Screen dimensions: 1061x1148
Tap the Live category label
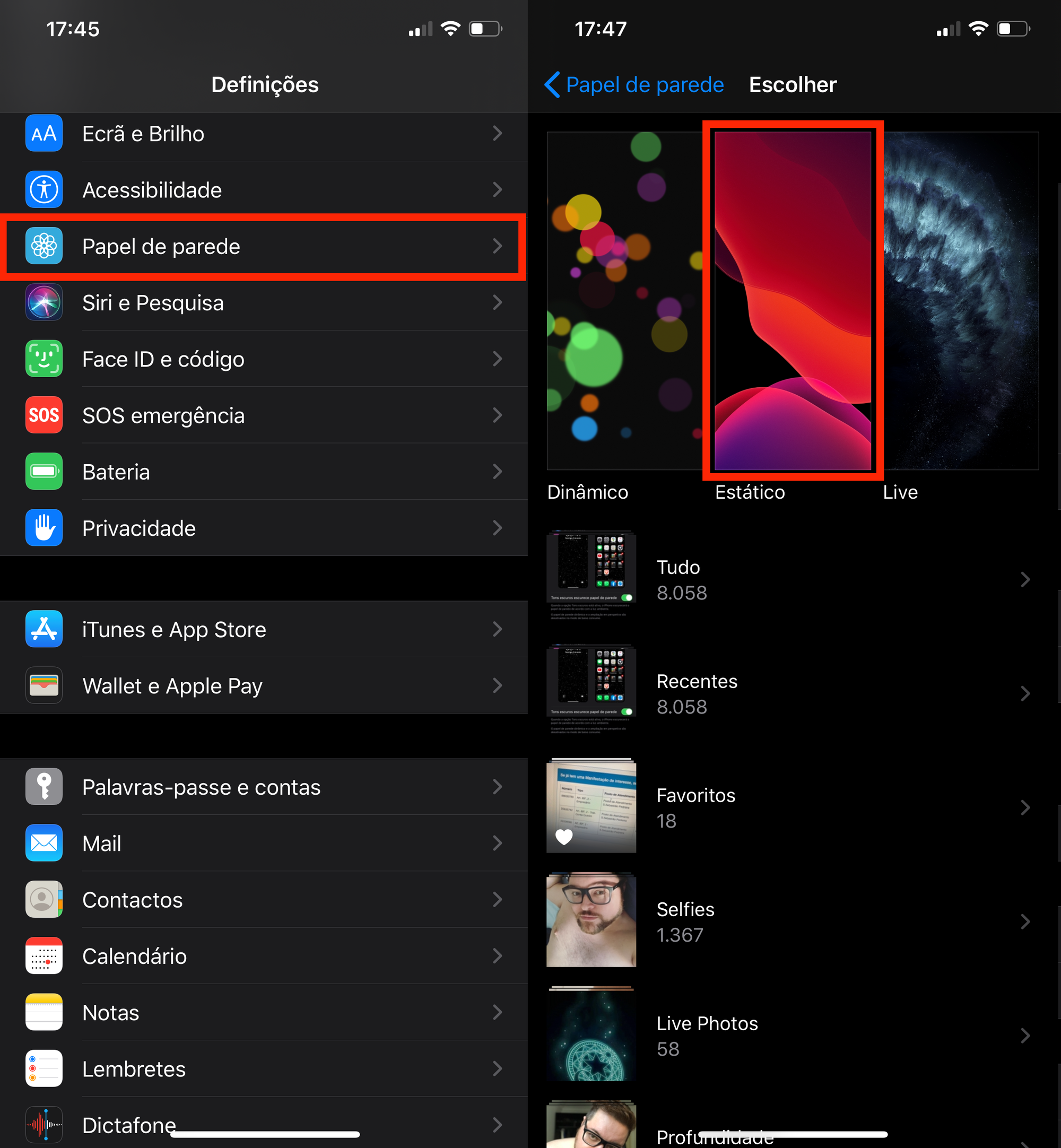click(900, 492)
